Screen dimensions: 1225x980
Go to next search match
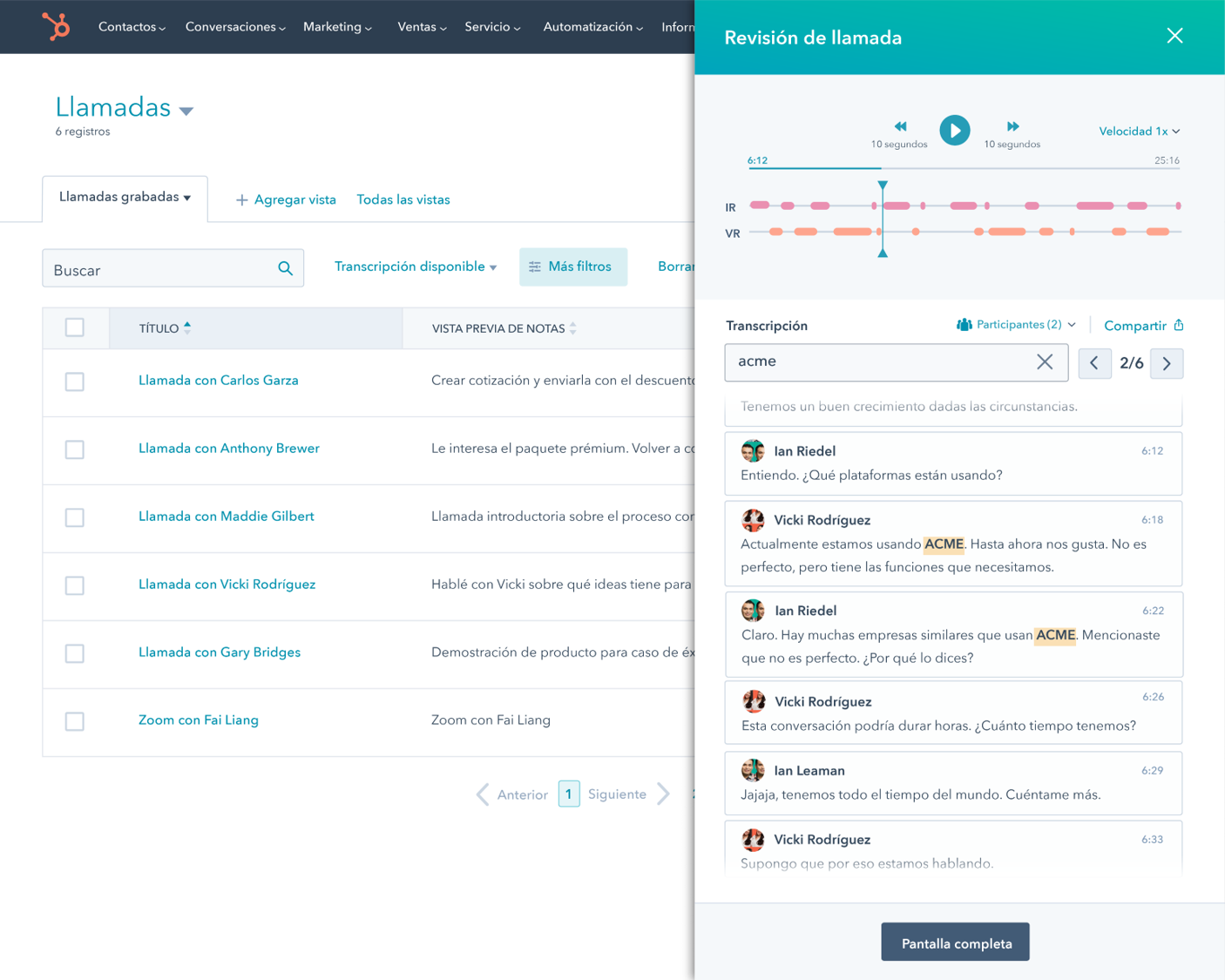coord(1167,363)
